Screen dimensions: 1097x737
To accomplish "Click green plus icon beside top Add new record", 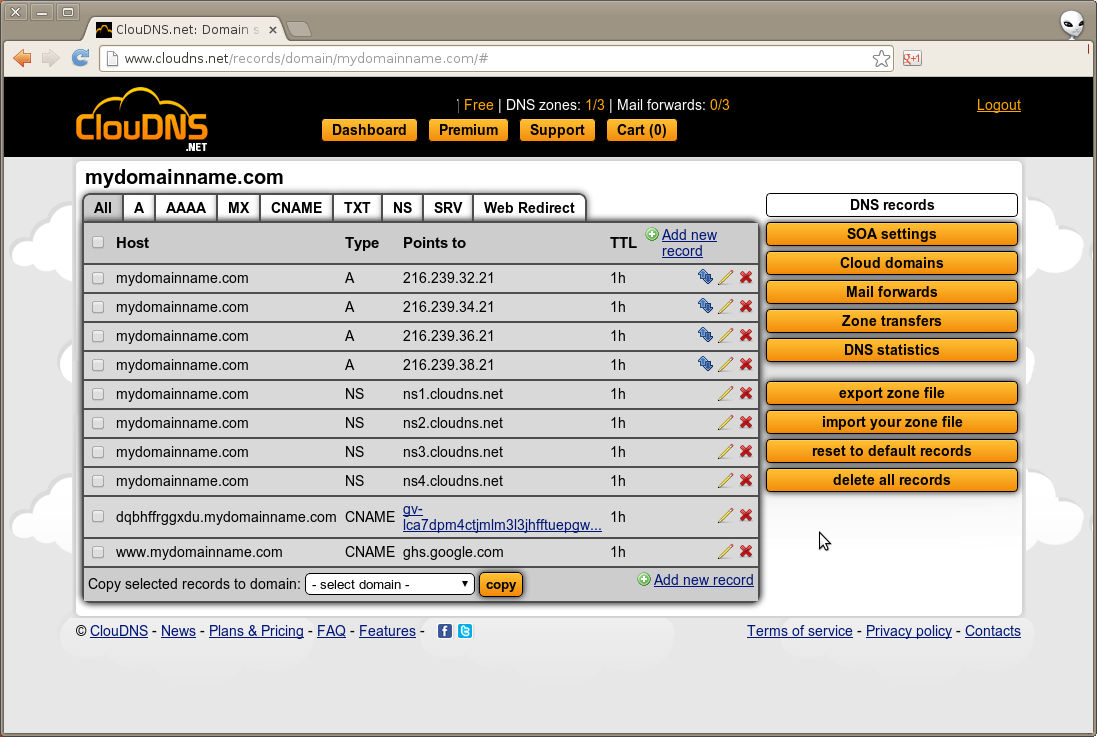I will (652, 234).
